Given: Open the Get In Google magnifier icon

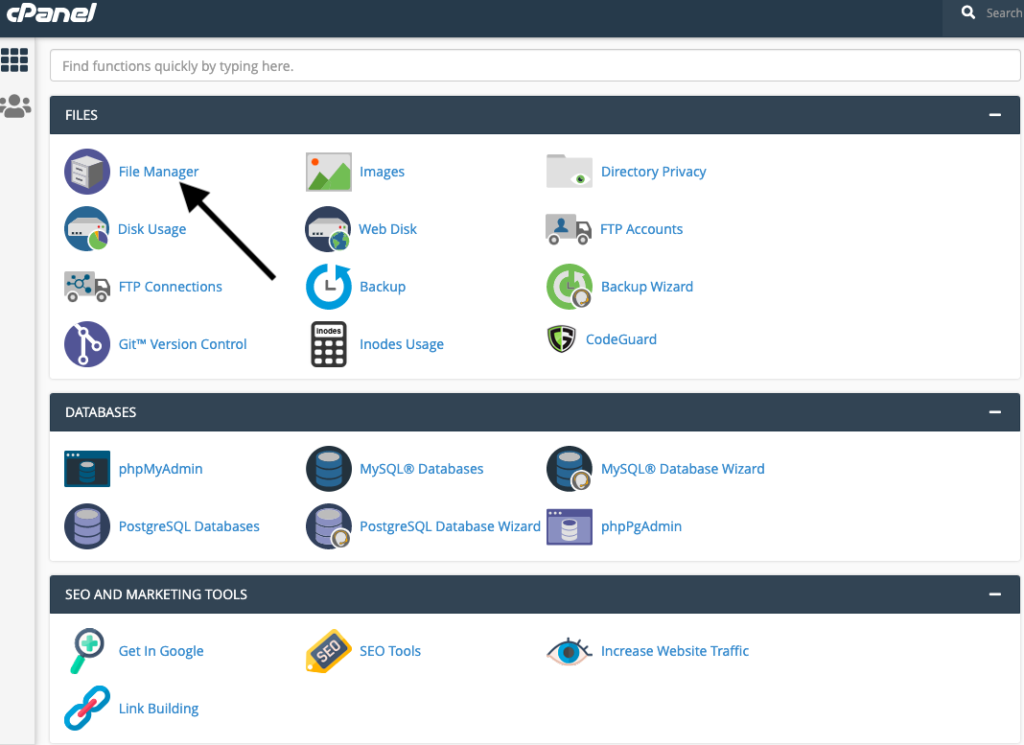Looking at the screenshot, I should pyautogui.click(x=87, y=651).
